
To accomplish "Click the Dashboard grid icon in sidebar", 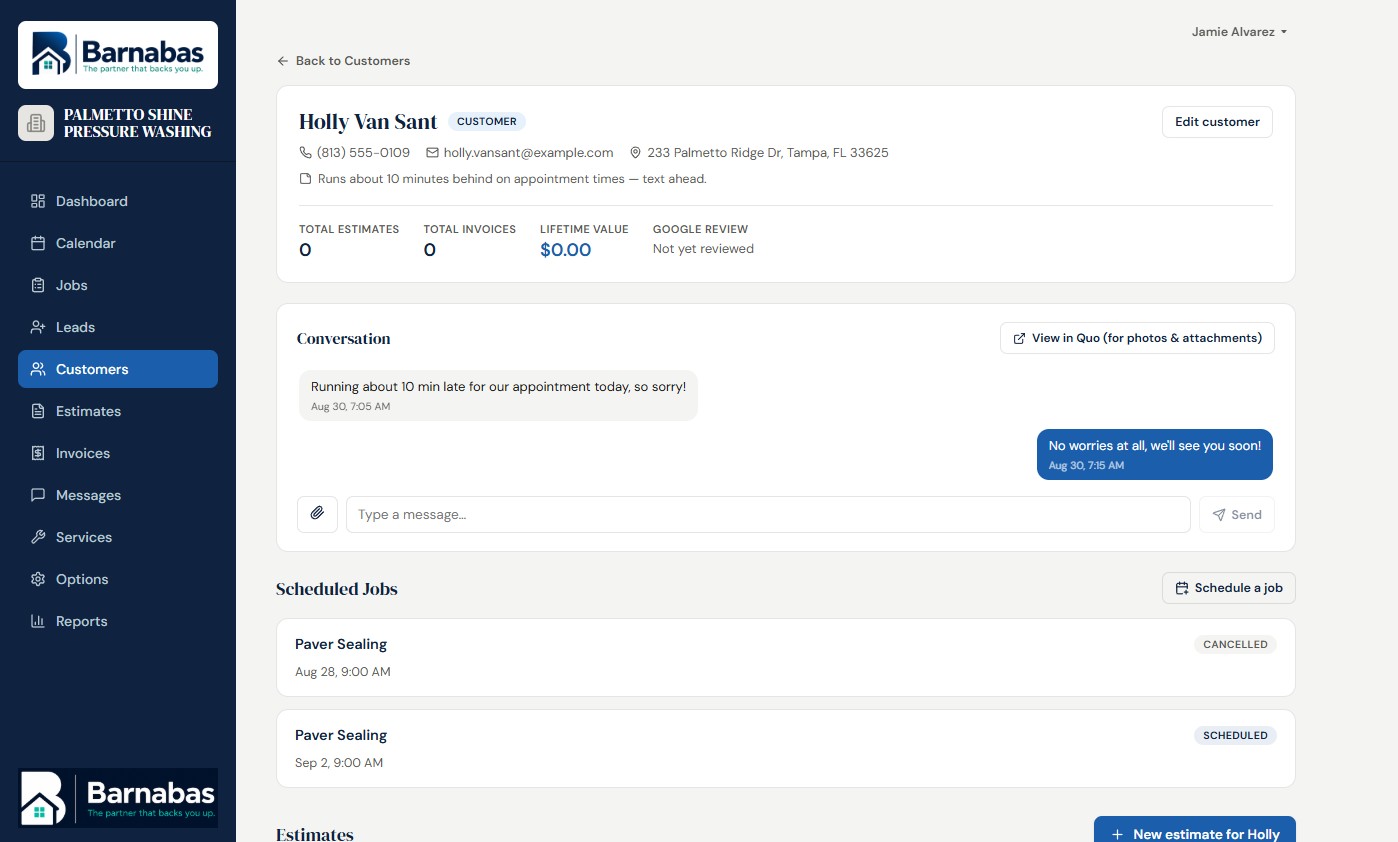I will pyautogui.click(x=38, y=201).
